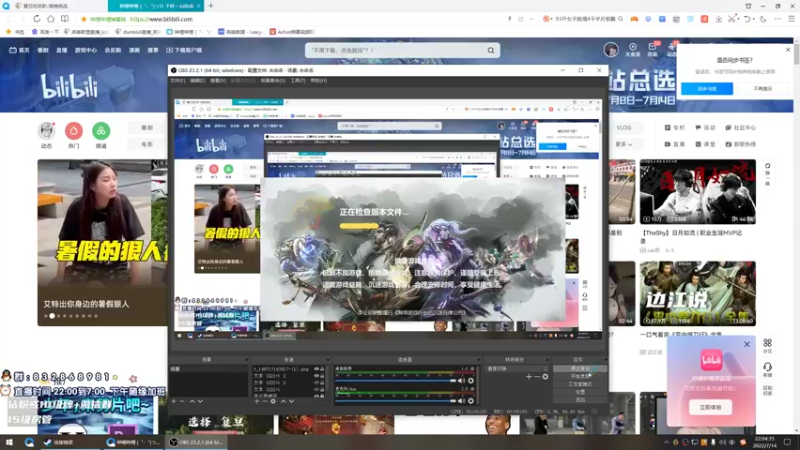Go to browser home page icon
The width and height of the screenshot is (800, 450).
click(51, 19)
